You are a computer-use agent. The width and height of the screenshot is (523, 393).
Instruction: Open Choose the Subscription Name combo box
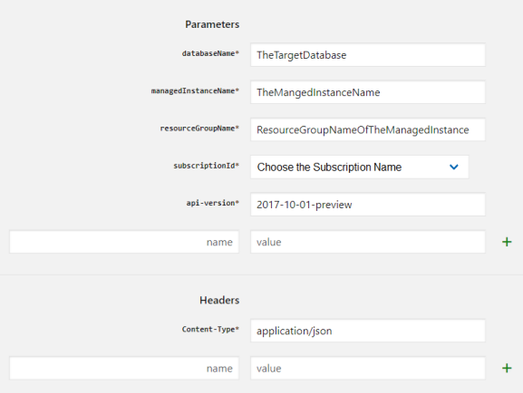tap(360, 167)
